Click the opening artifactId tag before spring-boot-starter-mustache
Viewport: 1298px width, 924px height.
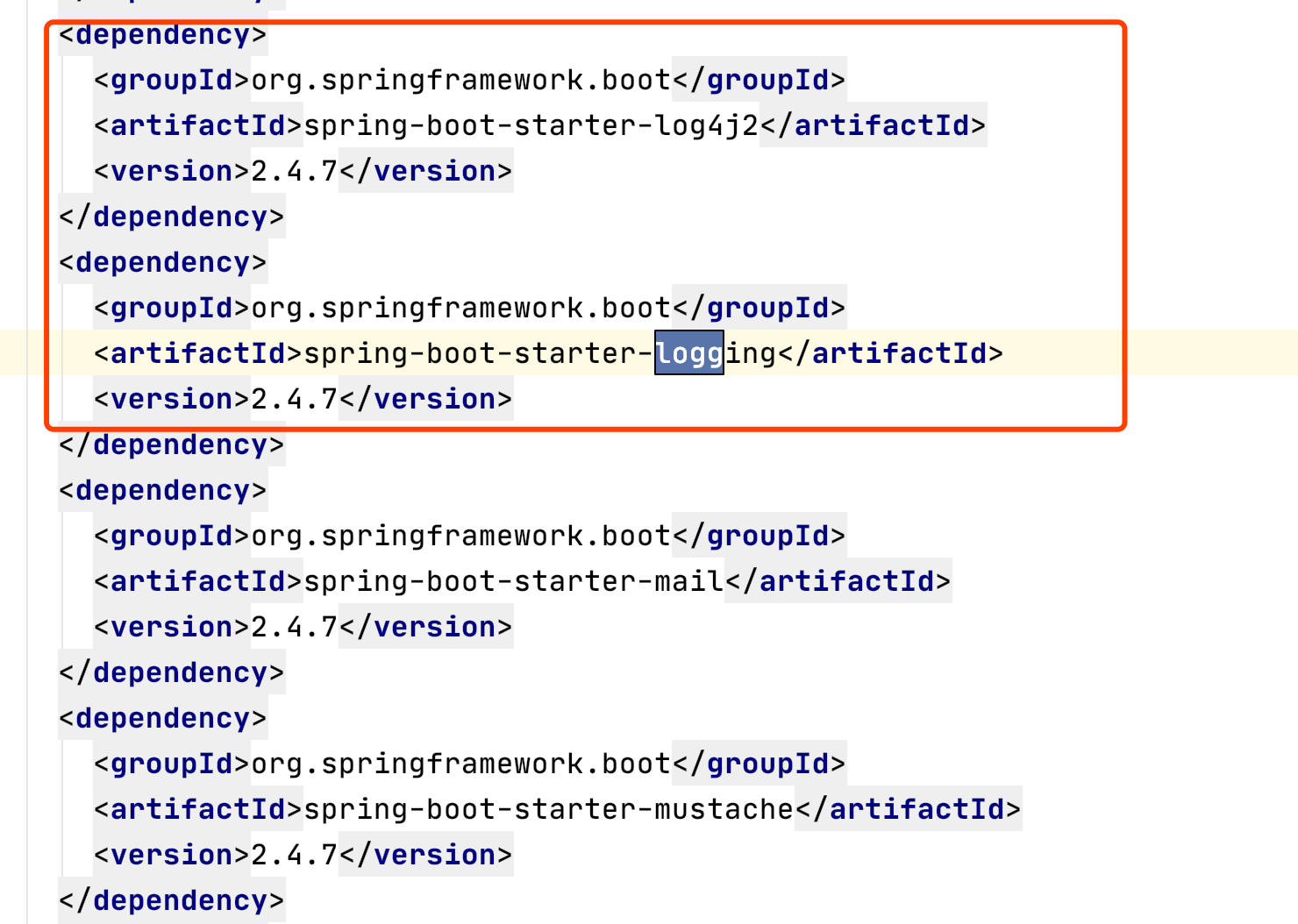[x=198, y=809]
